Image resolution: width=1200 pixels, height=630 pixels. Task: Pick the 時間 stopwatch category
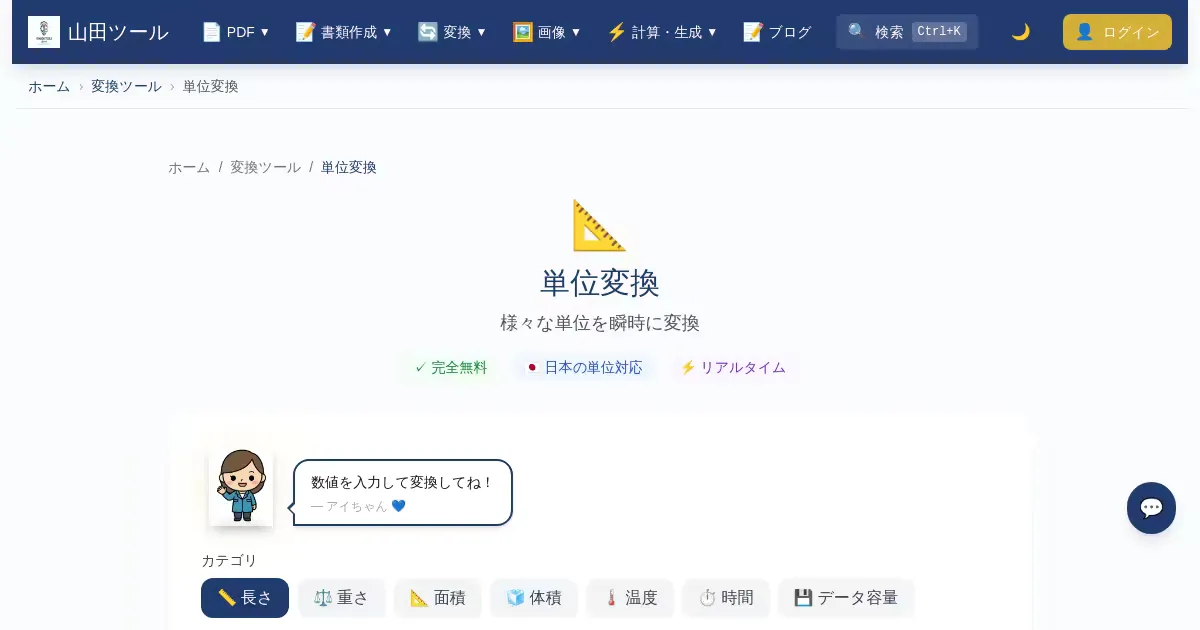click(726, 598)
